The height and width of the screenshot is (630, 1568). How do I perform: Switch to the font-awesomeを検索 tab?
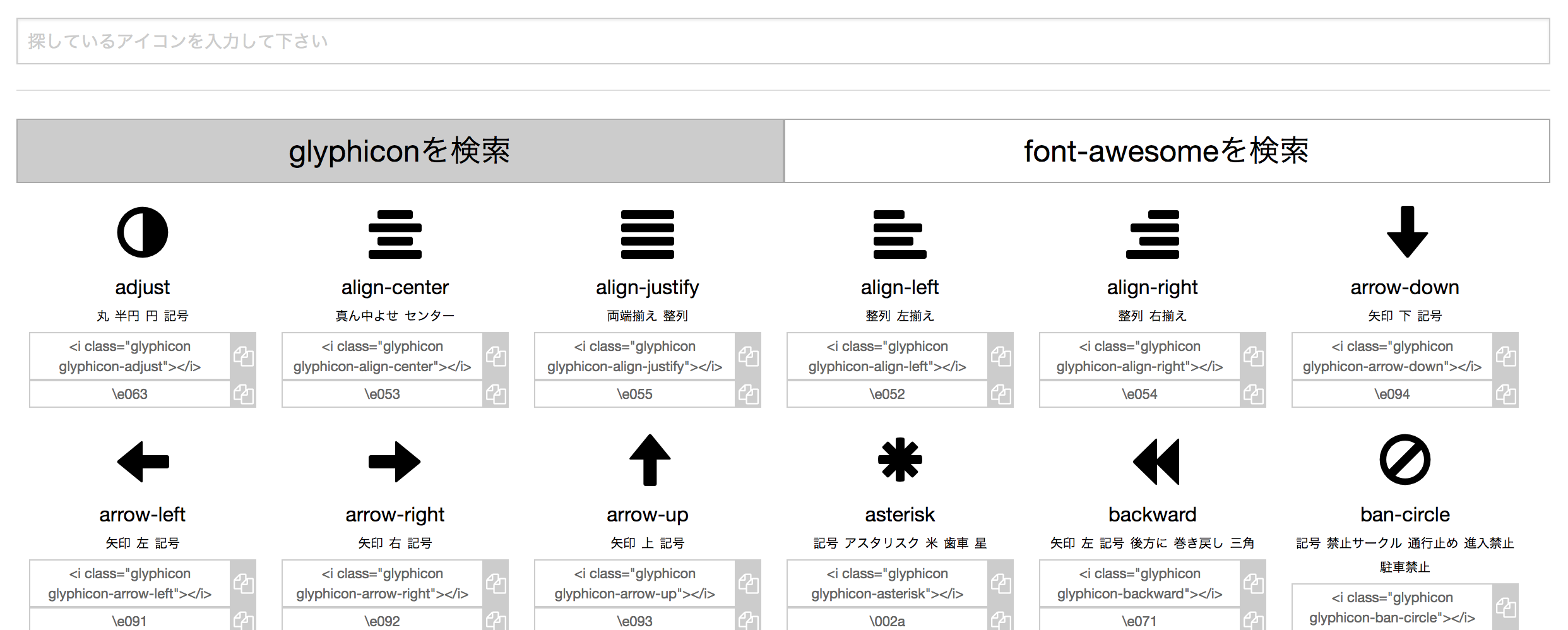pyautogui.click(x=1167, y=151)
